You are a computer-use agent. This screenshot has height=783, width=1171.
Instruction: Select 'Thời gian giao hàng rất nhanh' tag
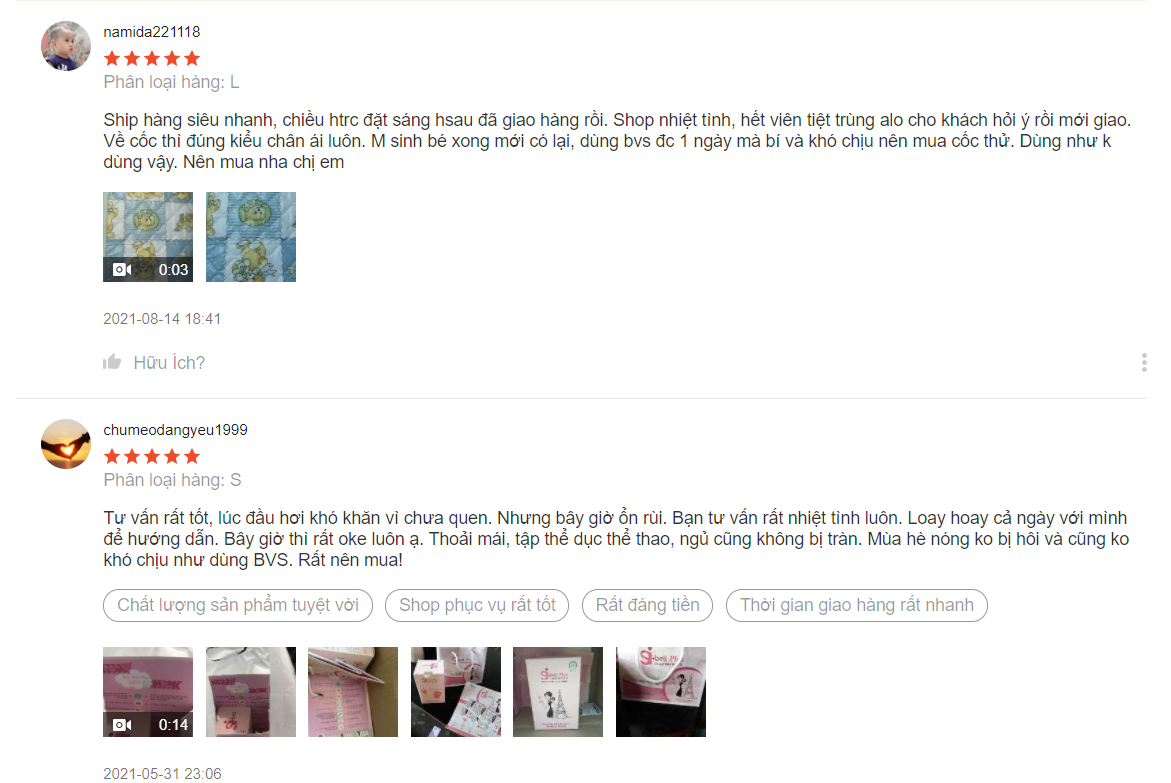click(x=857, y=605)
